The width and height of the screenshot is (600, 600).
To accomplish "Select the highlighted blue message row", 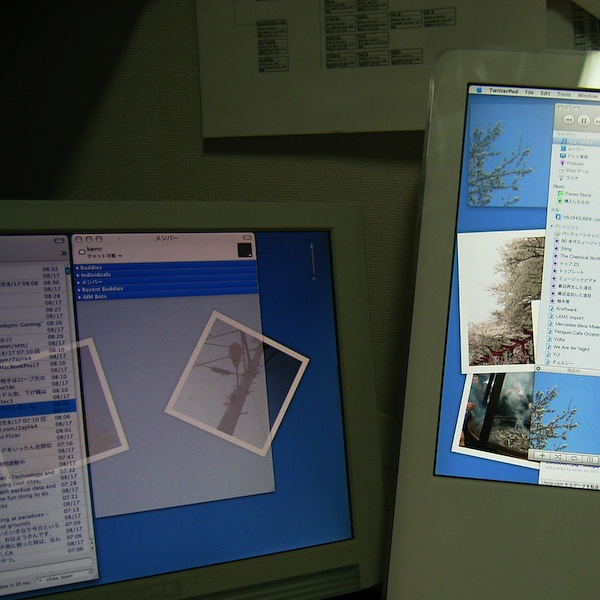I will (38, 407).
